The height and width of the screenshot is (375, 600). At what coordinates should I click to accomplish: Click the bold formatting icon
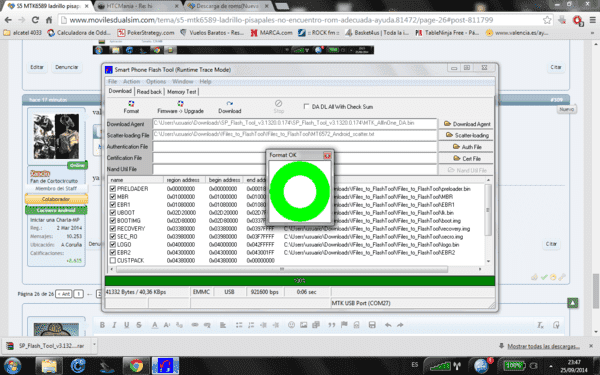(102, 325)
